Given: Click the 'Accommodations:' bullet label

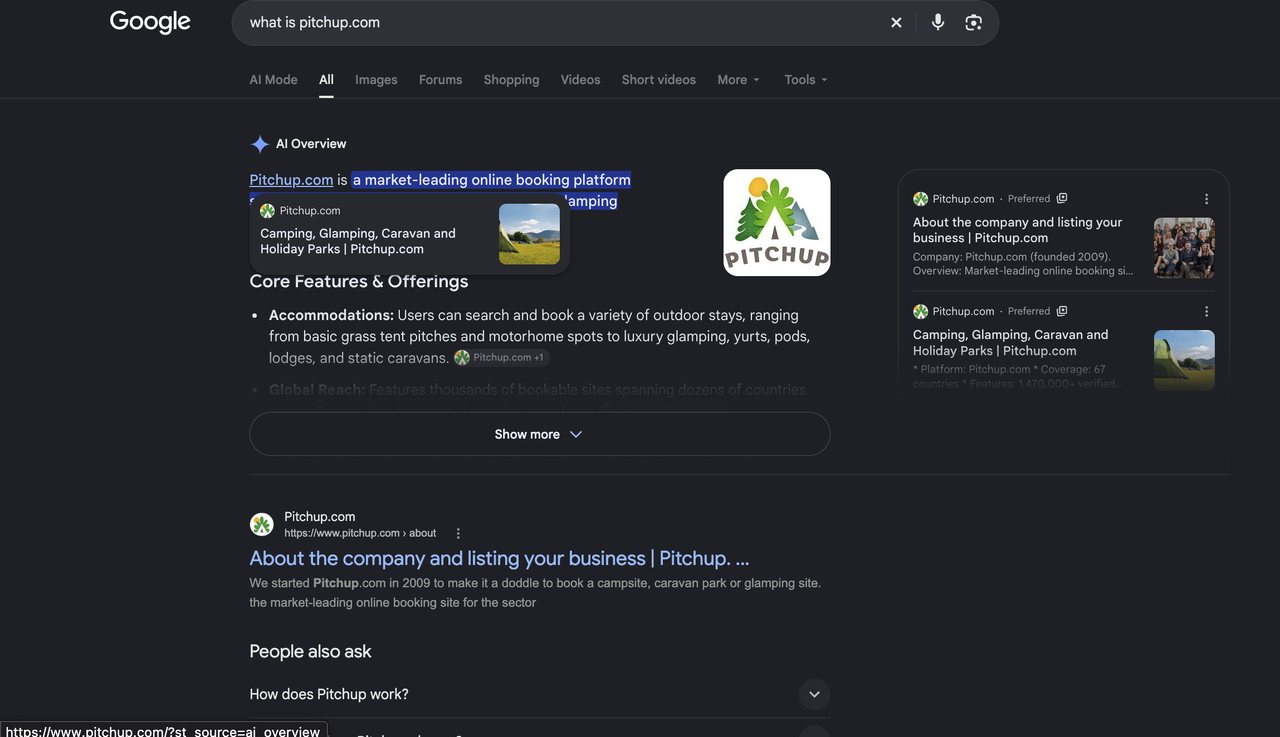Looking at the screenshot, I should [x=331, y=315].
